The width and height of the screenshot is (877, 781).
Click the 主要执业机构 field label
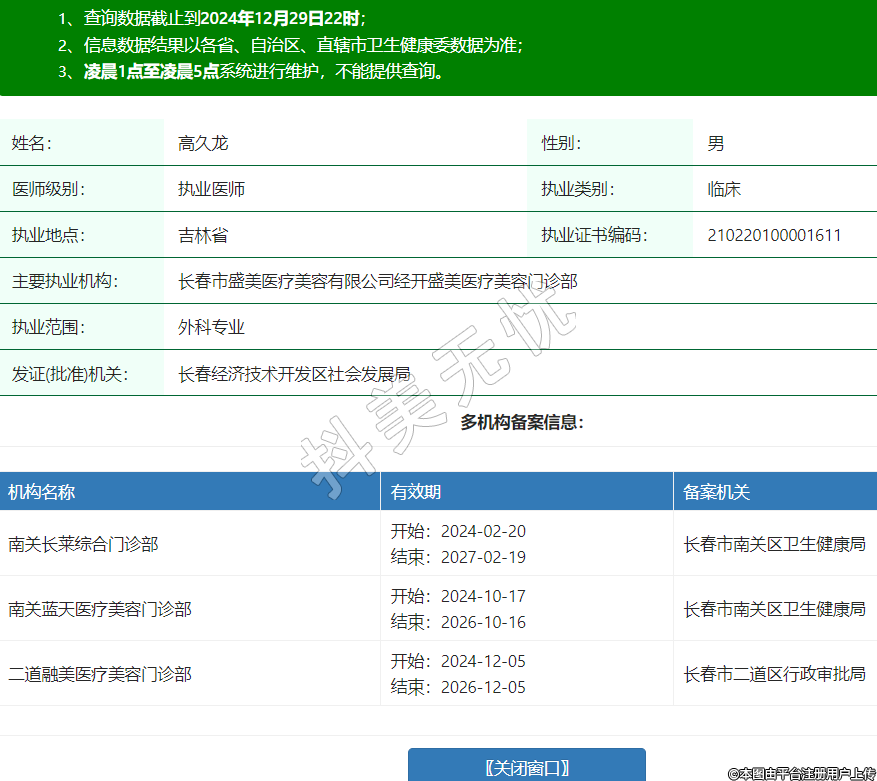pos(65,282)
